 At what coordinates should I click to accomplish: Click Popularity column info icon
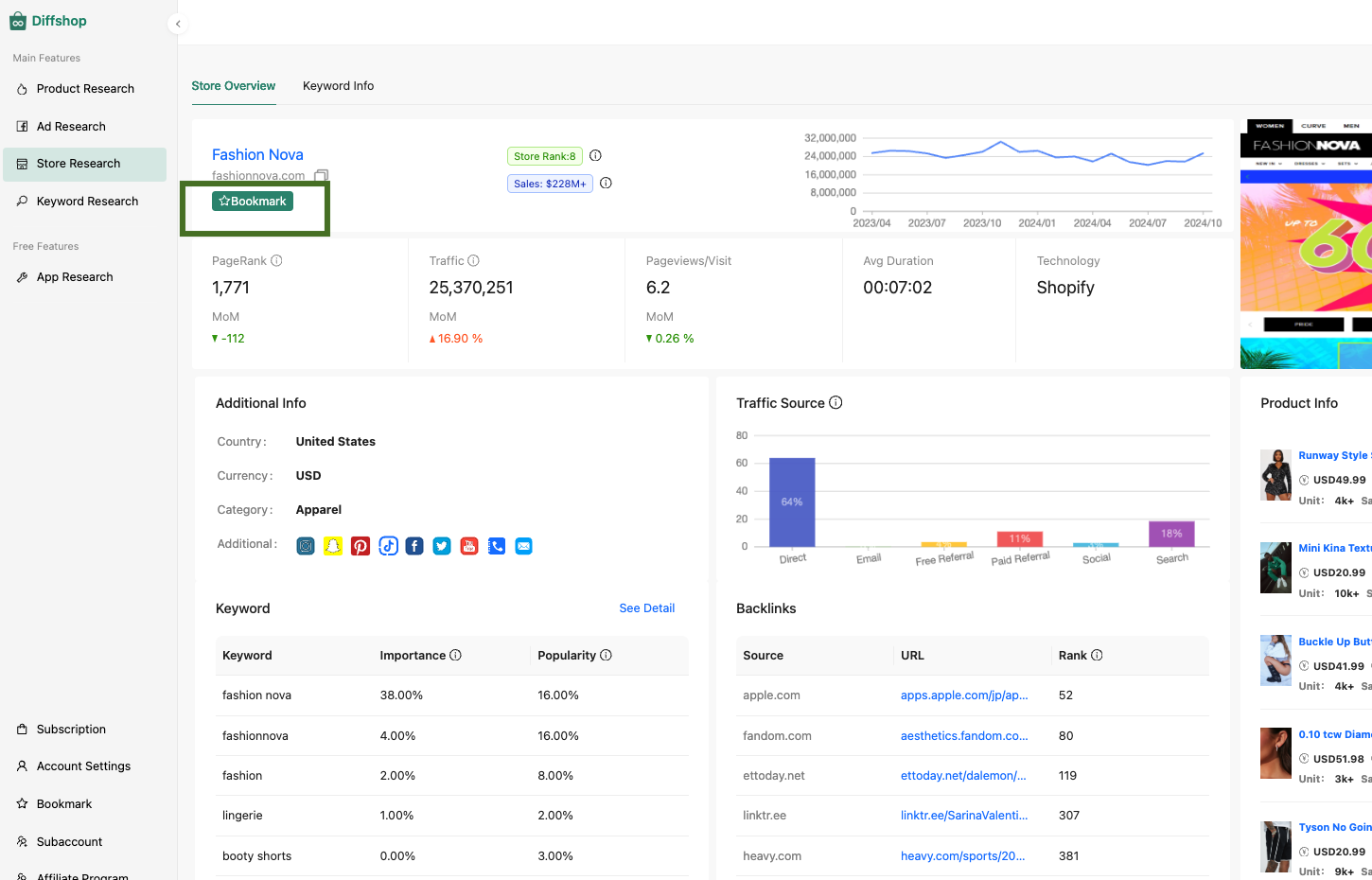[607, 655]
